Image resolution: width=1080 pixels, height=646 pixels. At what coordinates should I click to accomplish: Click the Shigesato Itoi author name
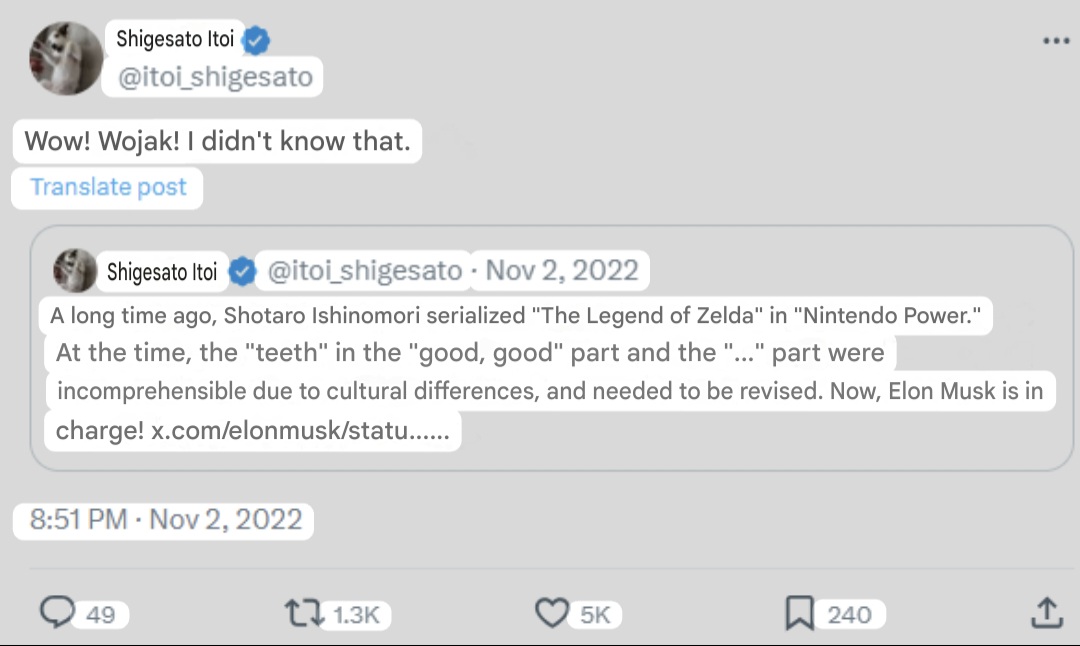point(175,40)
